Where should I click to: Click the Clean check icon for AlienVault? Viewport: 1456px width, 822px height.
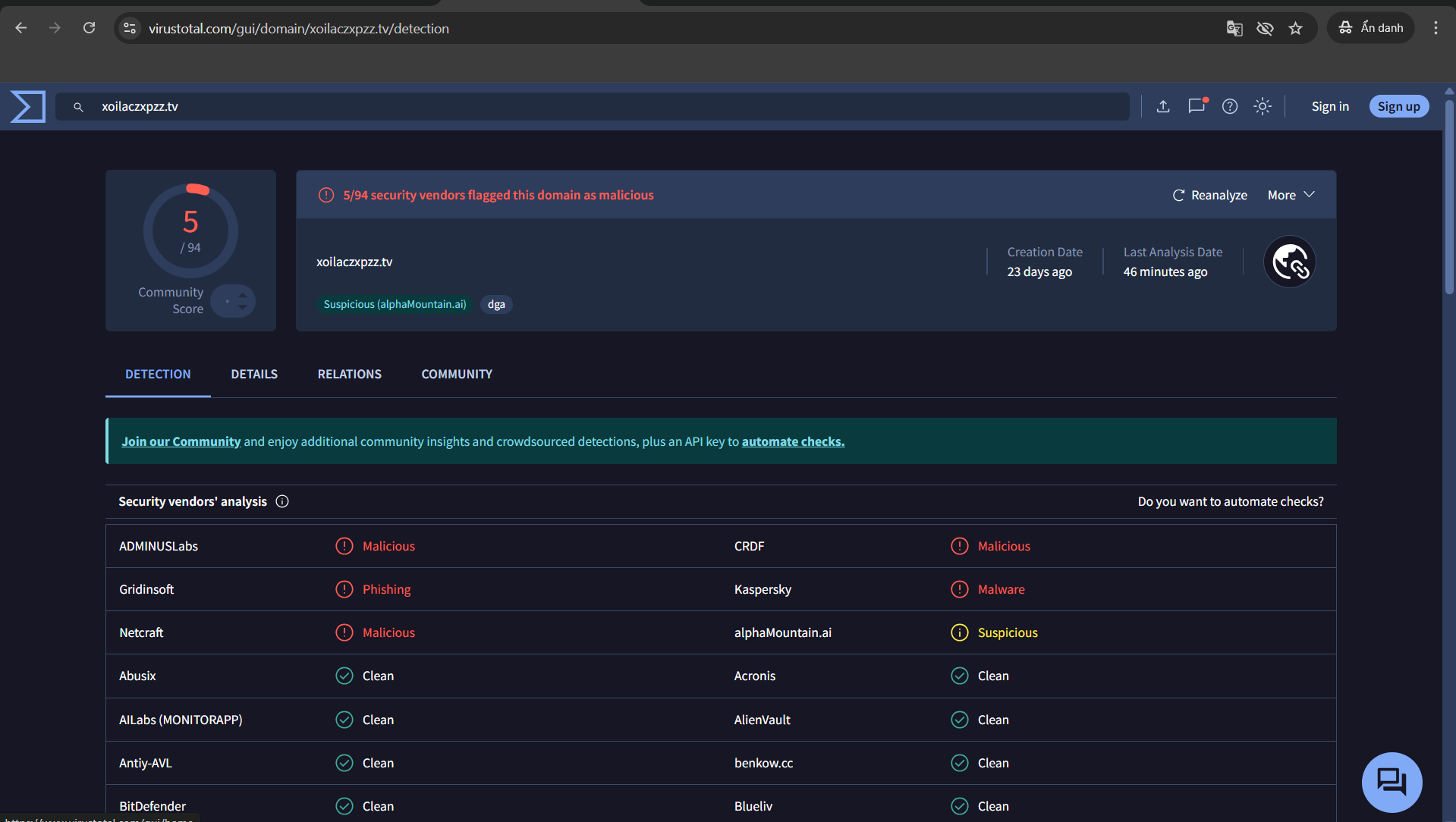pos(960,720)
